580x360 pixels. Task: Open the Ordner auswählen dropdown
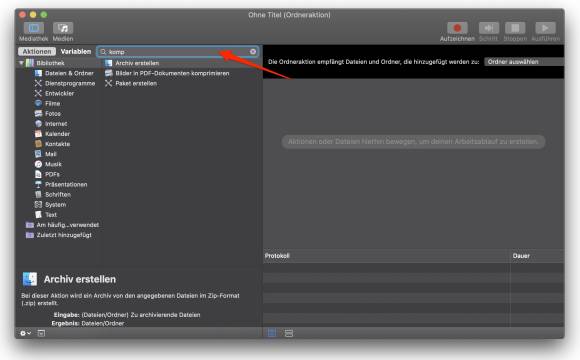click(524, 62)
